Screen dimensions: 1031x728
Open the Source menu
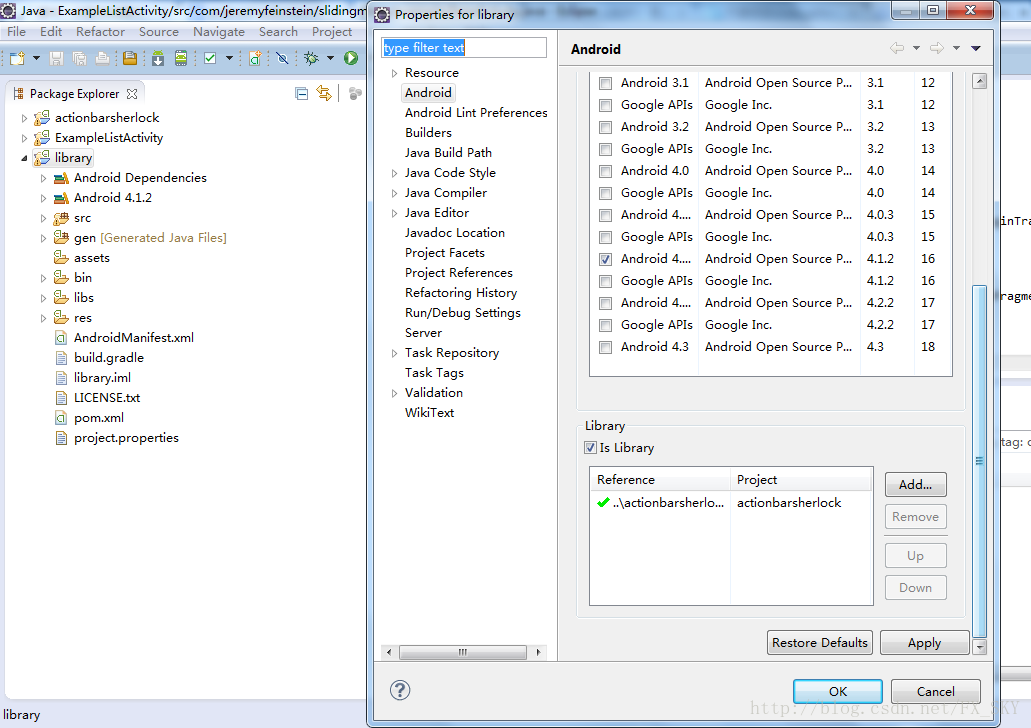(x=158, y=32)
